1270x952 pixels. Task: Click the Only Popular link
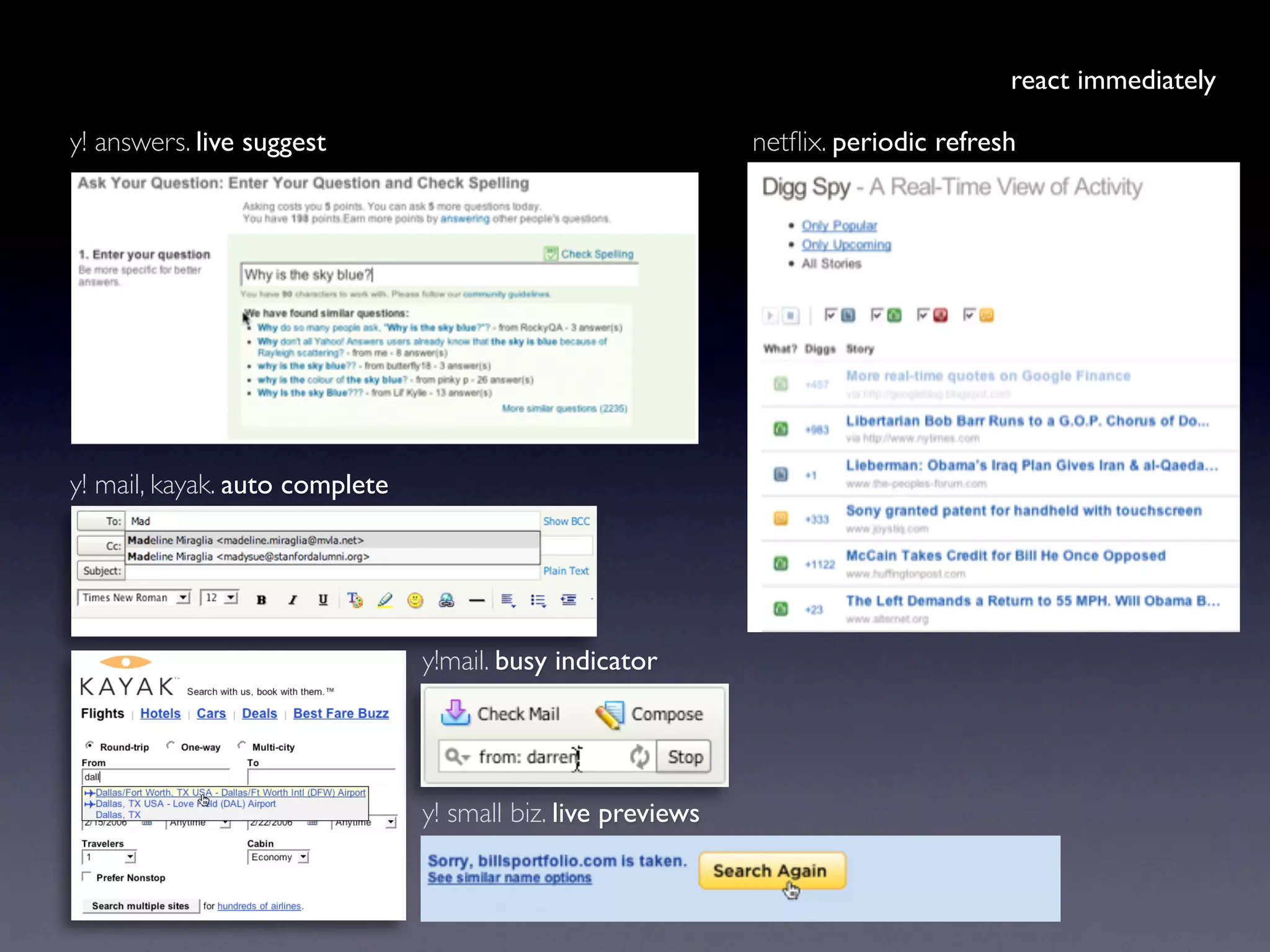[839, 226]
